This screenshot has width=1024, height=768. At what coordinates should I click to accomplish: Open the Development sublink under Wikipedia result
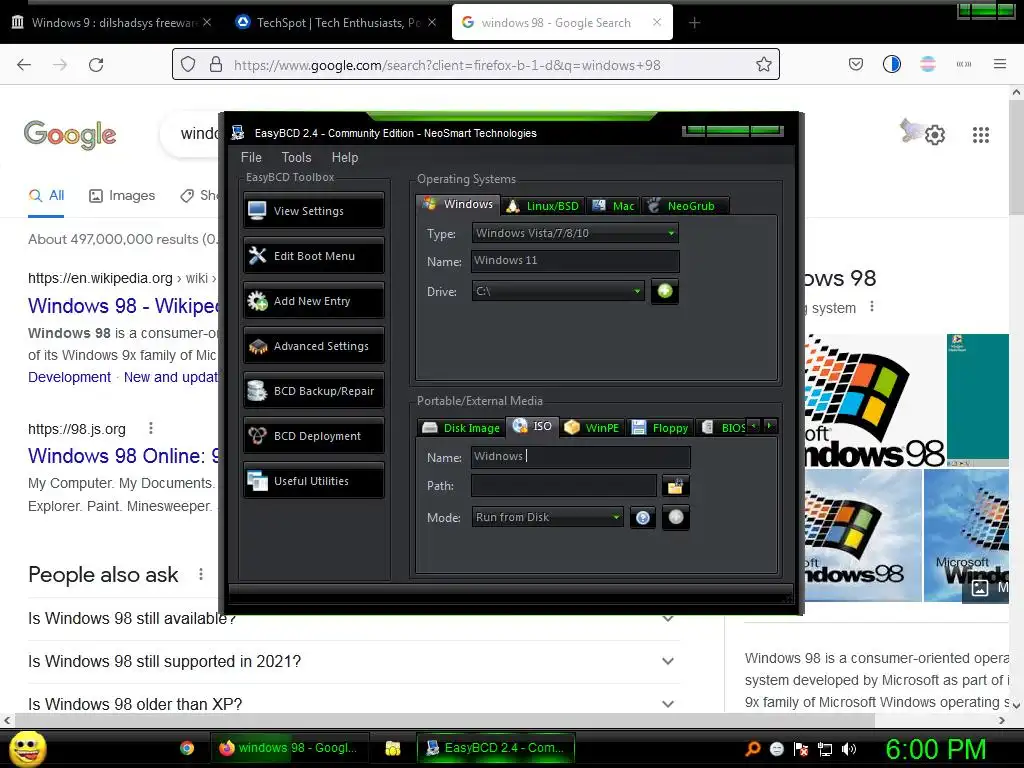[69, 377]
